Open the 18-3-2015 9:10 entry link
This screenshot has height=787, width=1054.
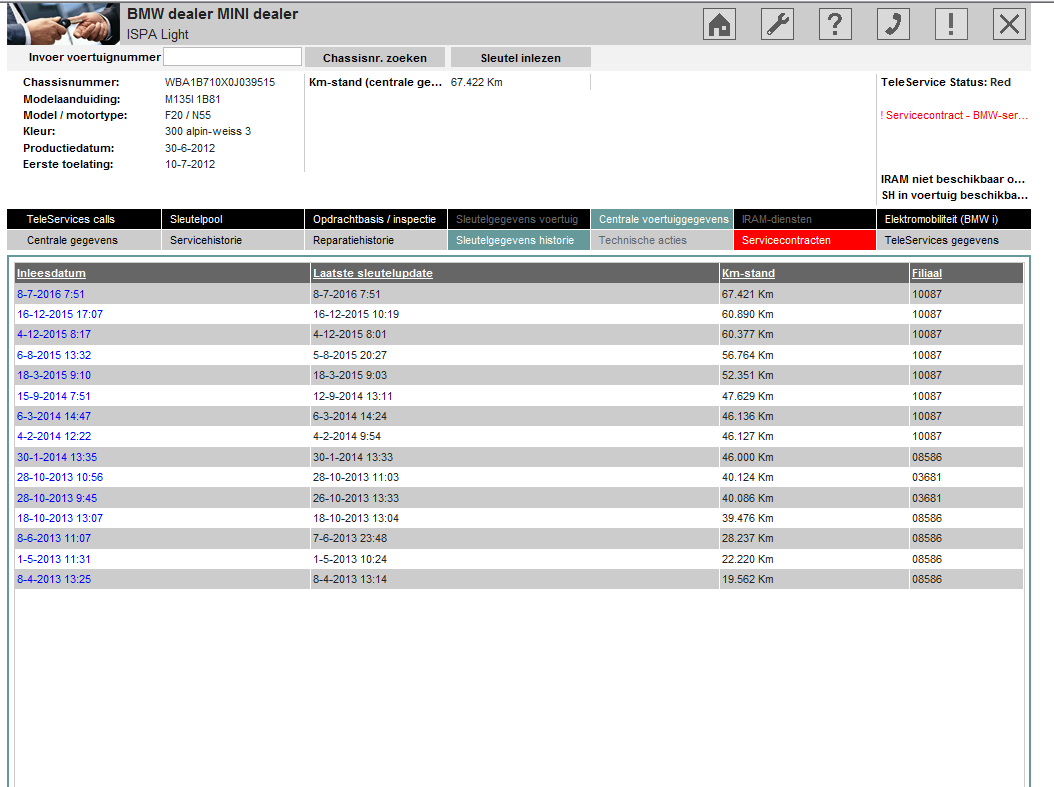pyautogui.click(x=54, y=375)
